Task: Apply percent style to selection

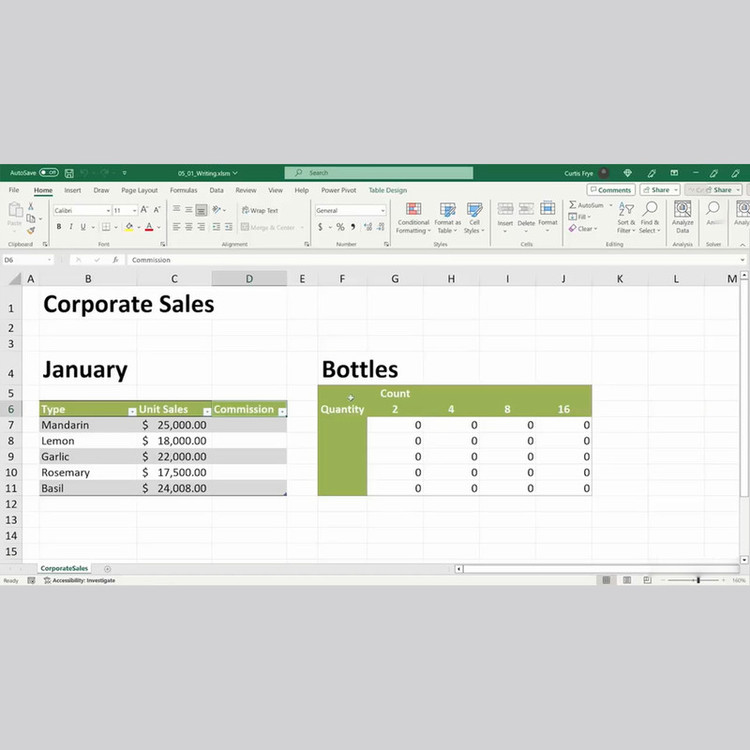Action: [340, 227]
